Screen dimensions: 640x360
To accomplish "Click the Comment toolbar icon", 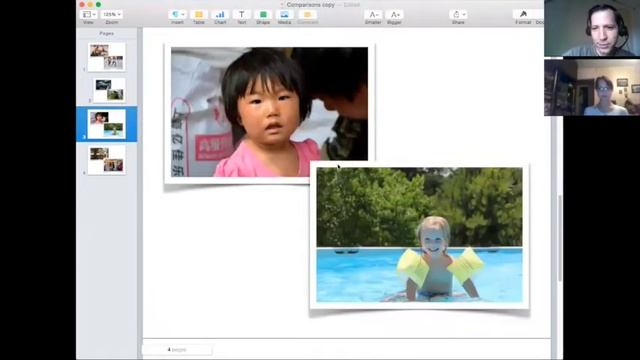I will point(307,15).
